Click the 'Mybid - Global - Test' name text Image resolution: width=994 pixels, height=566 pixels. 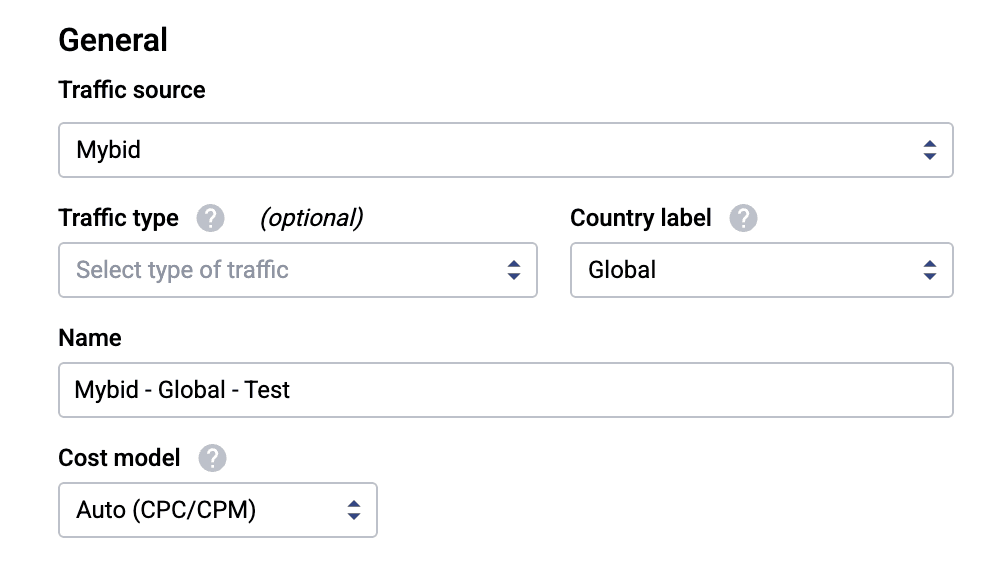click(x=183, y=390)
